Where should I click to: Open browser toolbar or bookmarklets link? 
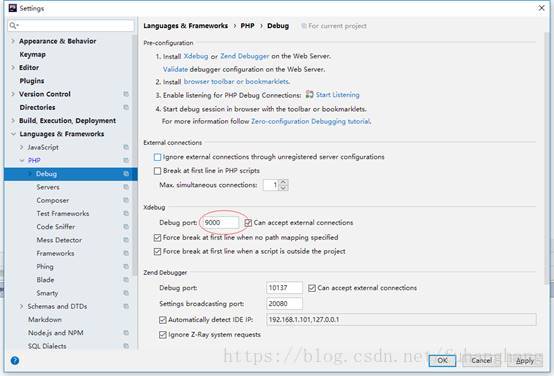point(236,81)
